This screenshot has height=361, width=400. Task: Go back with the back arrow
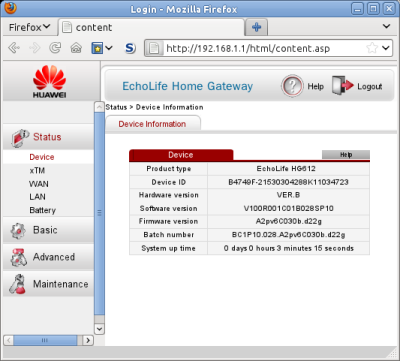coord(14,48)
